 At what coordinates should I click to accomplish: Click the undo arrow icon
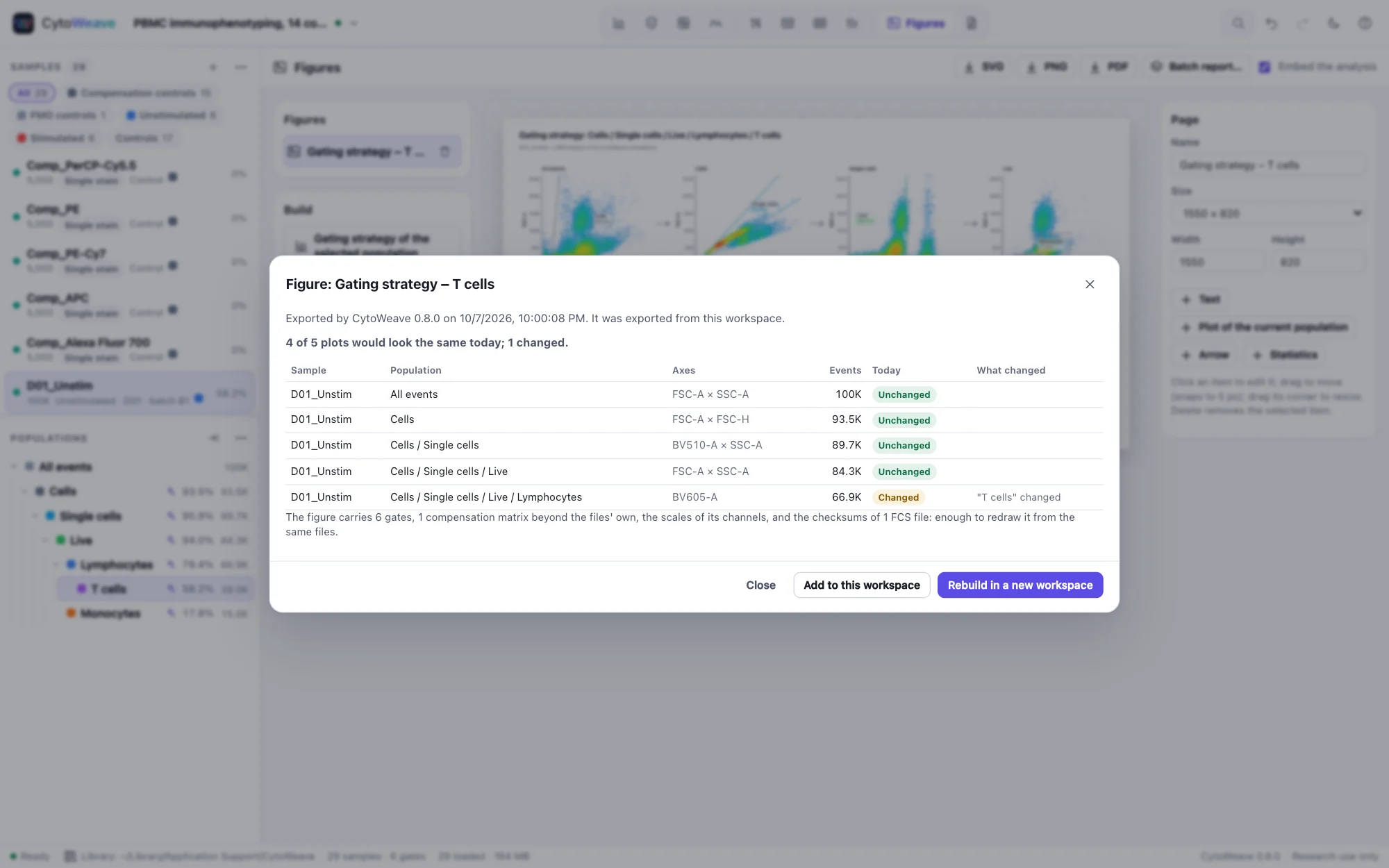point(1271,23)
